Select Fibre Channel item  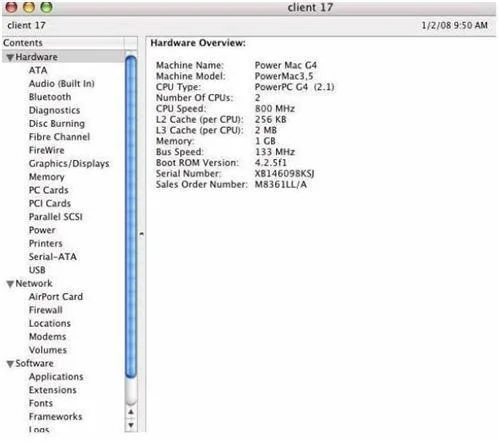point(59,137)
